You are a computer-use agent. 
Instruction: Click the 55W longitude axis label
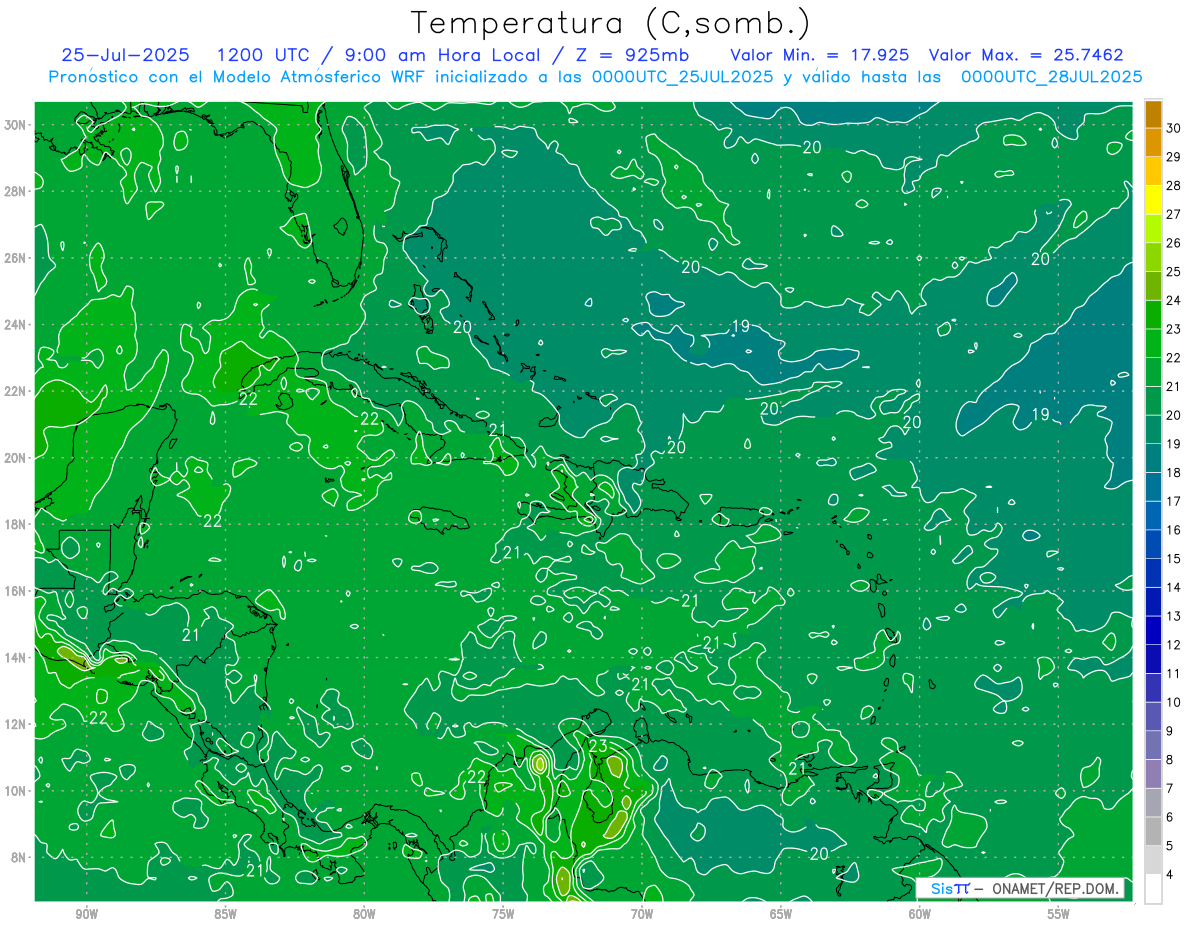coord(1059,914)
